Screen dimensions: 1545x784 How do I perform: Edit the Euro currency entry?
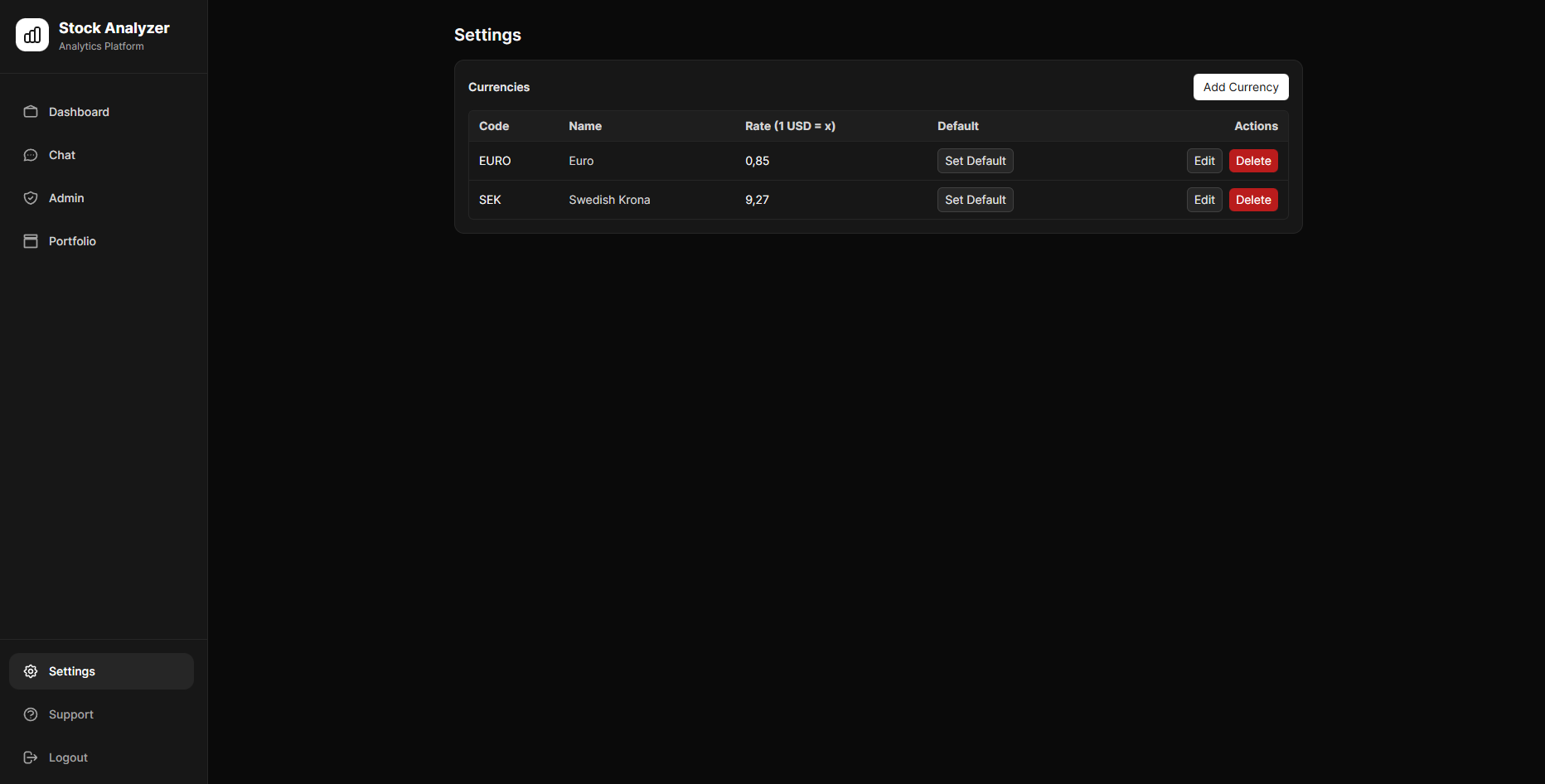tap(1204, 161)
